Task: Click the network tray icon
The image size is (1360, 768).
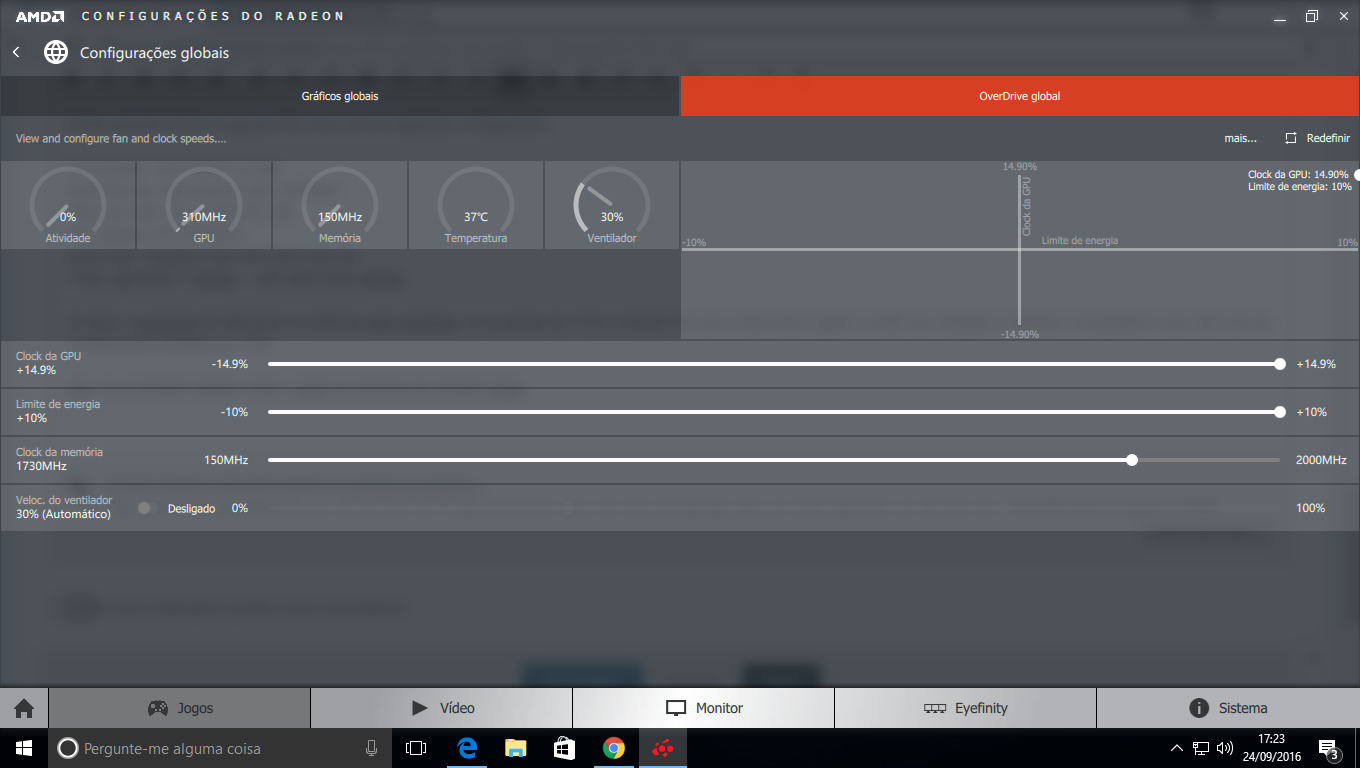Action: tap(1201, 748)
